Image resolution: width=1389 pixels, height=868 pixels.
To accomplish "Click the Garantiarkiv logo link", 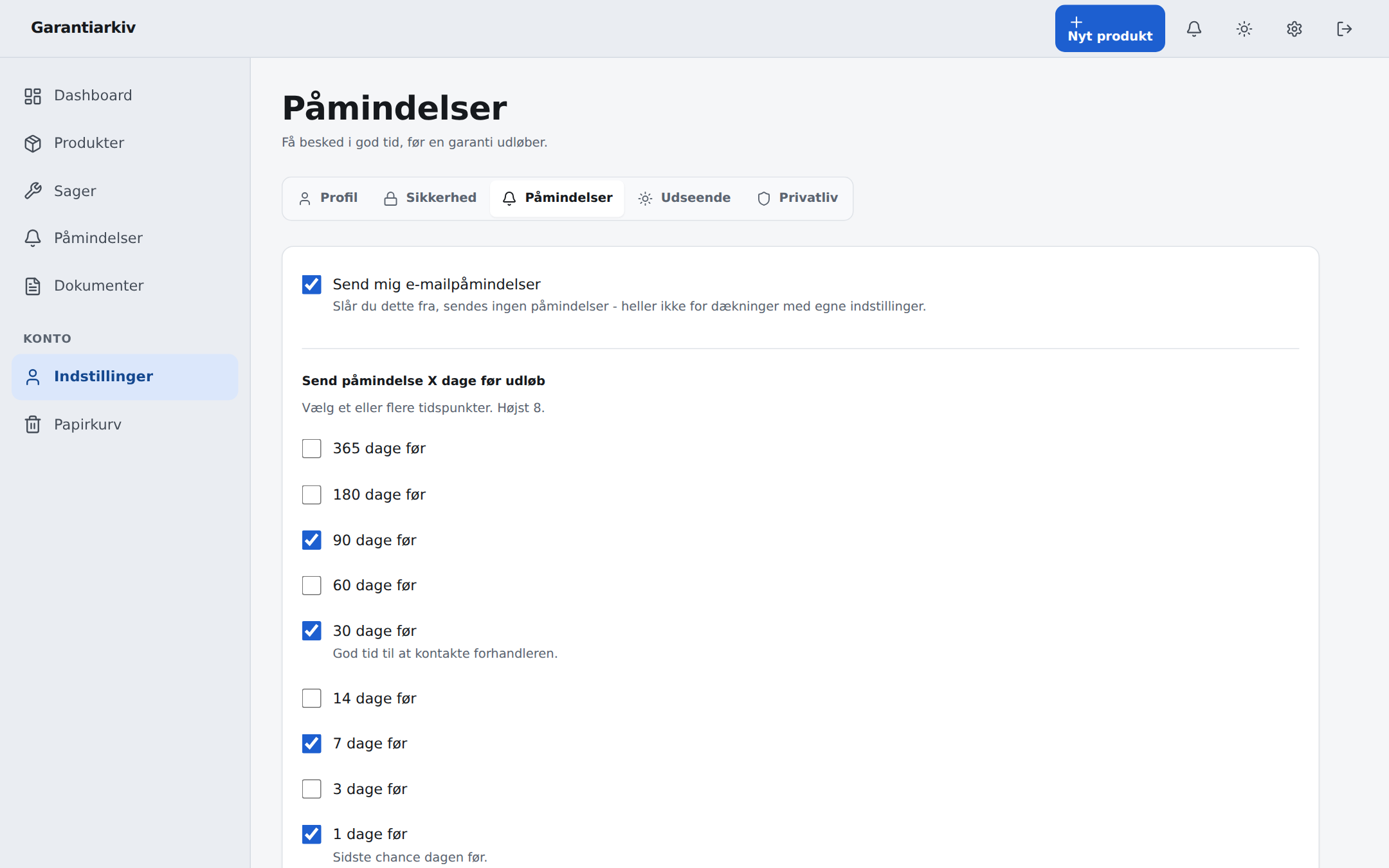I will point(84,28).
